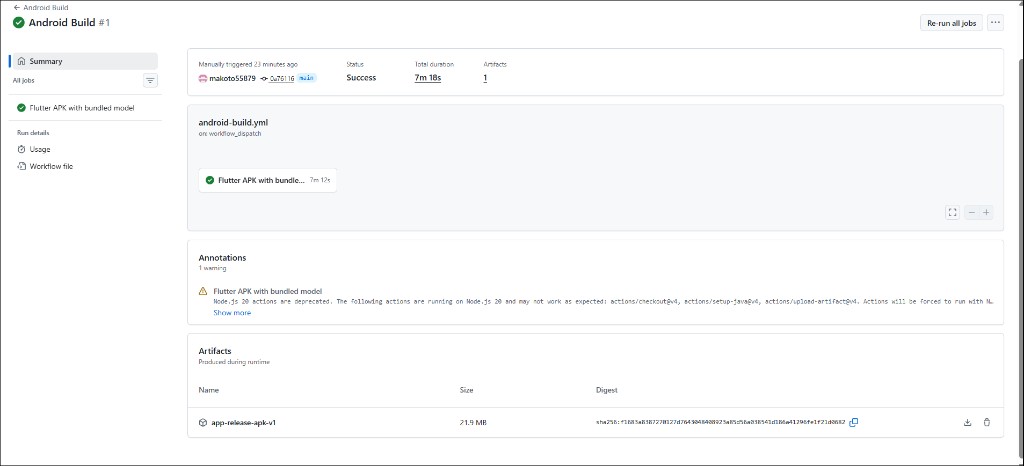Screen dimensions: 1024x466
Task: Click the Summary home icon
Action: [22, 61]
